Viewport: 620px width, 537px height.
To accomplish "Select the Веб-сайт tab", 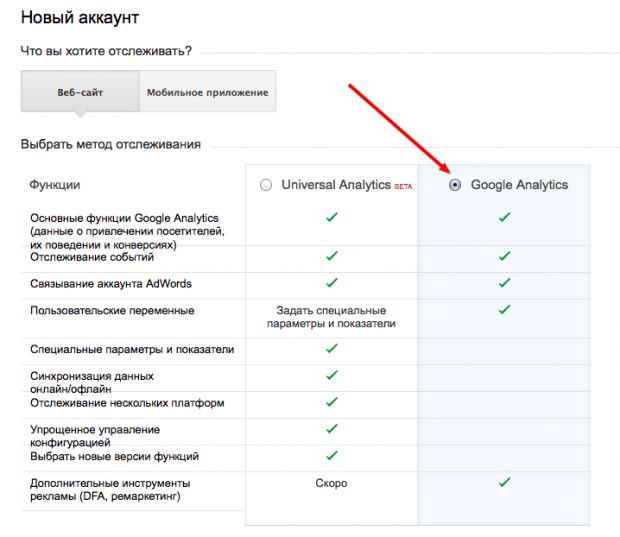I will [x=79, y=92].
